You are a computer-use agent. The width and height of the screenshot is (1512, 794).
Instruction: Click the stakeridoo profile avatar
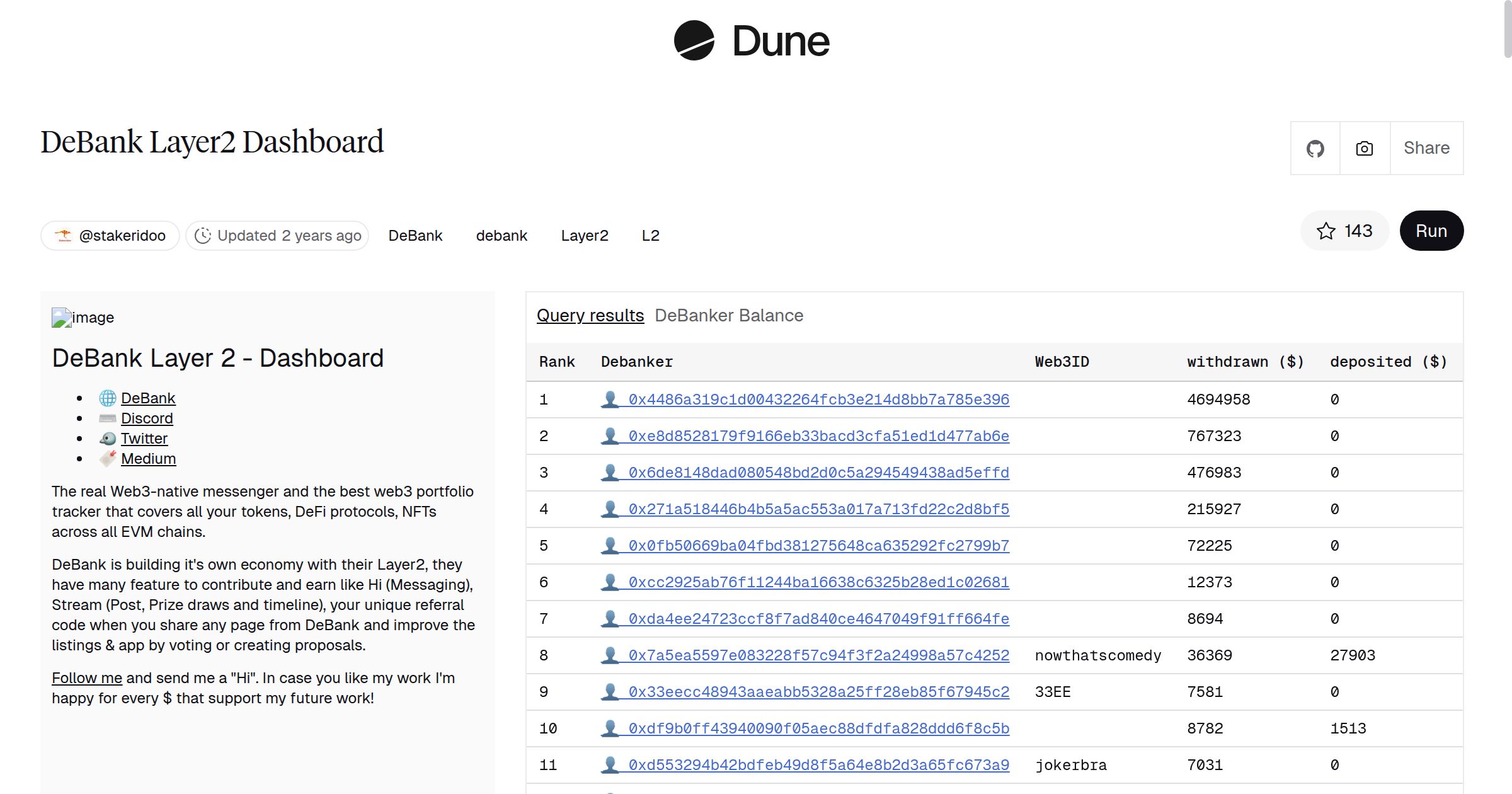[65, 235]
